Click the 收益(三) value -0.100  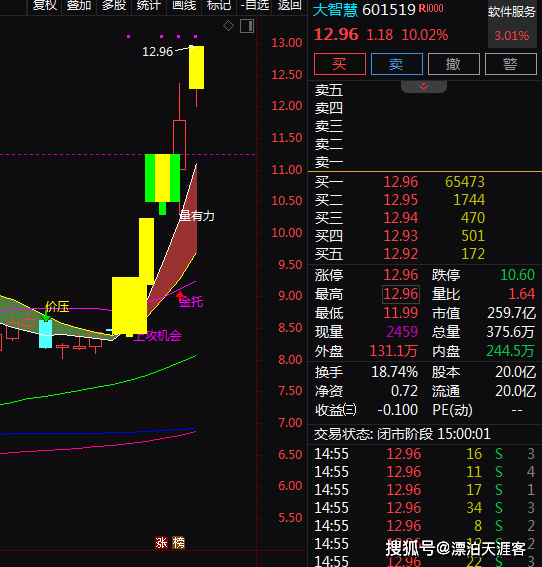(x=398, y=410)
